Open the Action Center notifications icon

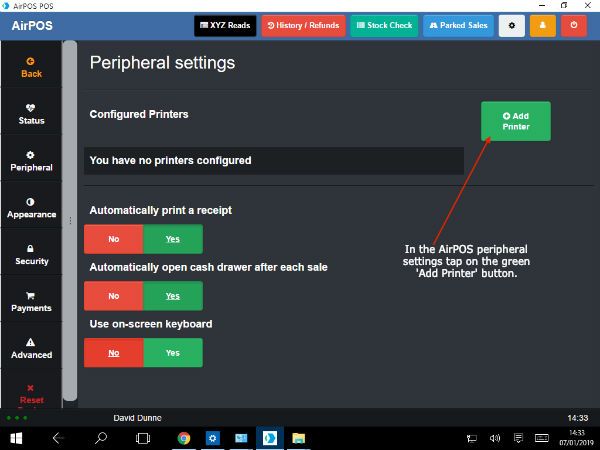(x=518, y=438)
